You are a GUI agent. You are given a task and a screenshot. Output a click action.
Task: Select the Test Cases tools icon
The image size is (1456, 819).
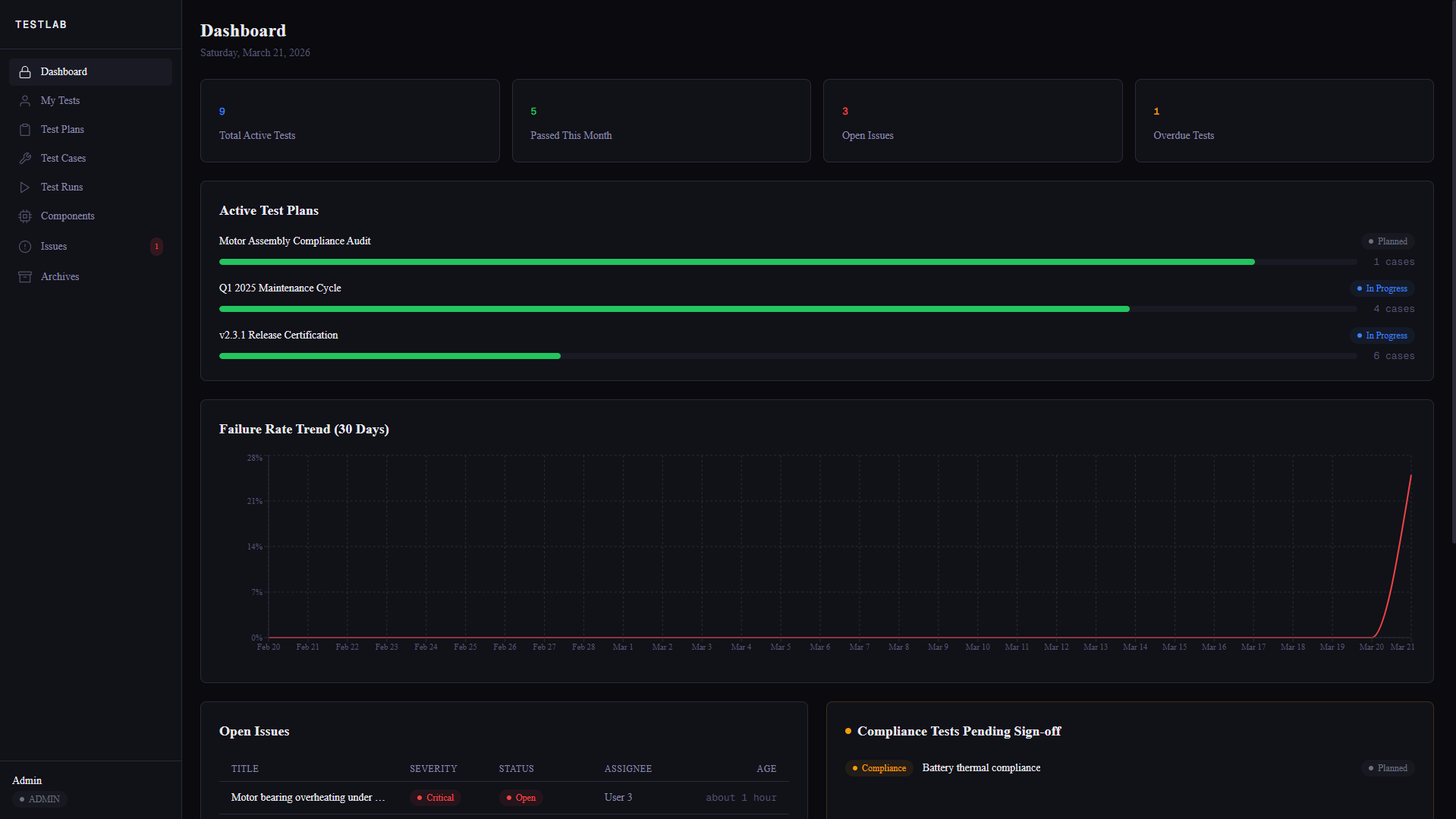click(x=25, y=158)
